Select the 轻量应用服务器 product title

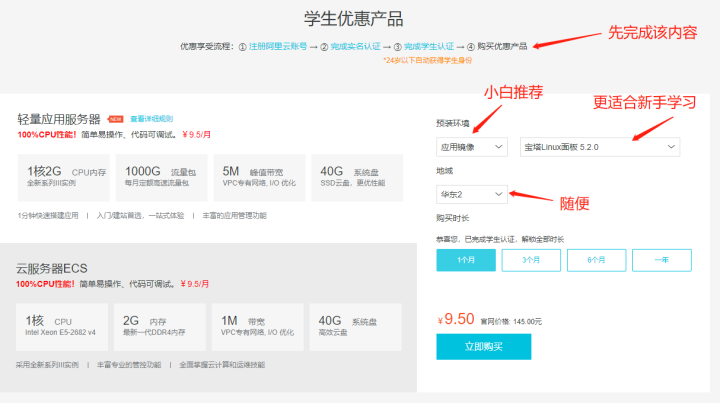pyautogui.click(x=59, y=119)
